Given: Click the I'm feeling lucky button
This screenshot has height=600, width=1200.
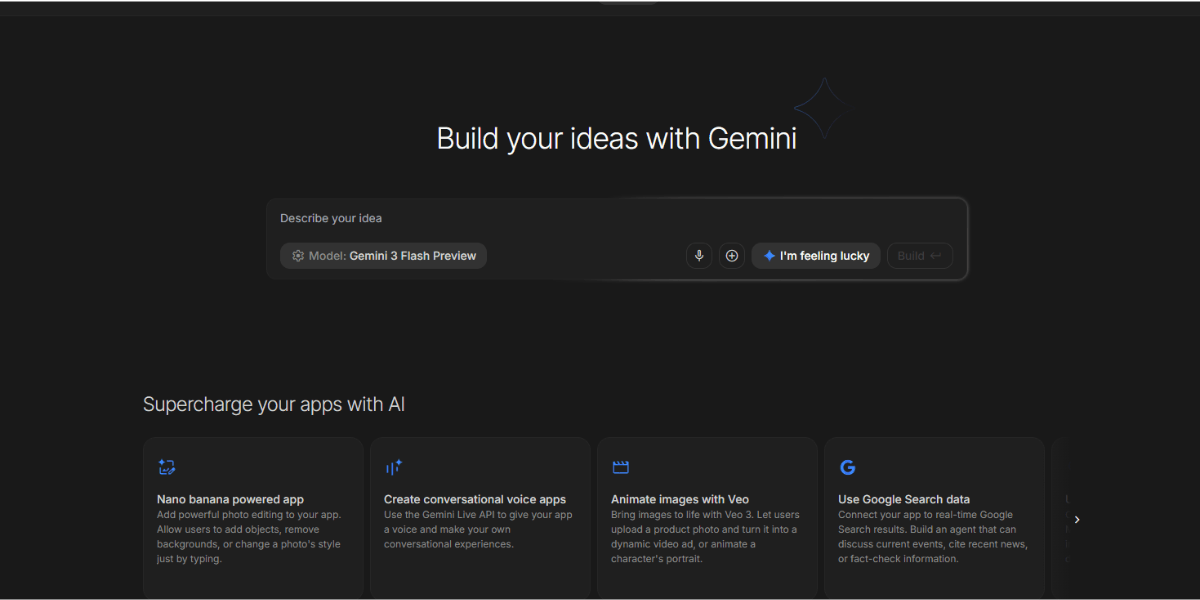Looking at the screenshot, I should [x=816, y=256].
